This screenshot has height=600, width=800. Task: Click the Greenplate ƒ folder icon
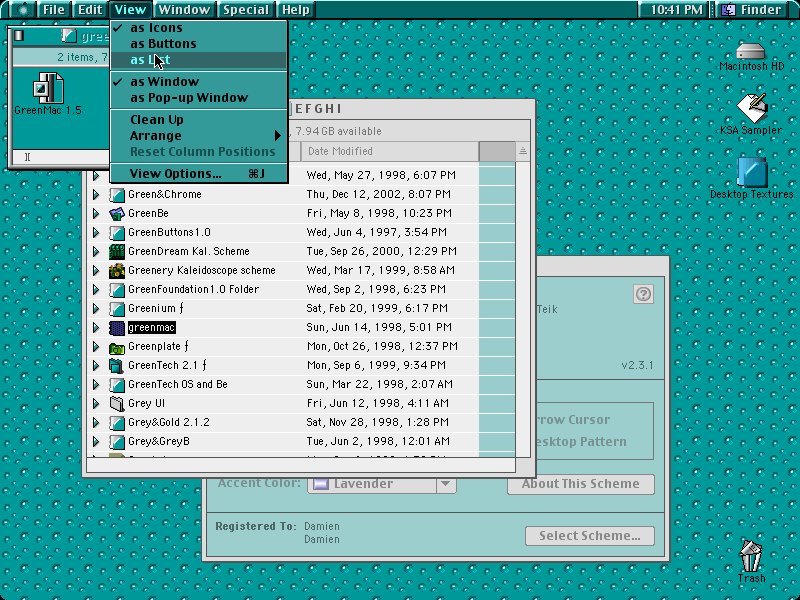click(x=117, y=347)
